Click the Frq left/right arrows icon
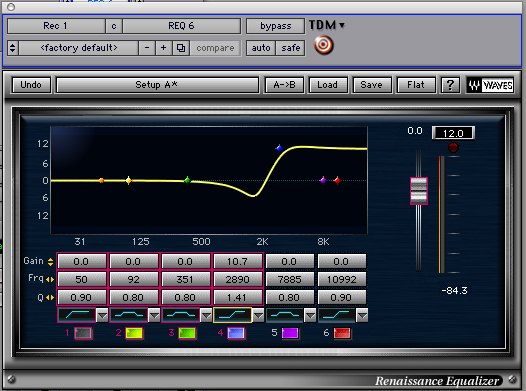The width and height of the screenshot is (526, 391). 50,279
